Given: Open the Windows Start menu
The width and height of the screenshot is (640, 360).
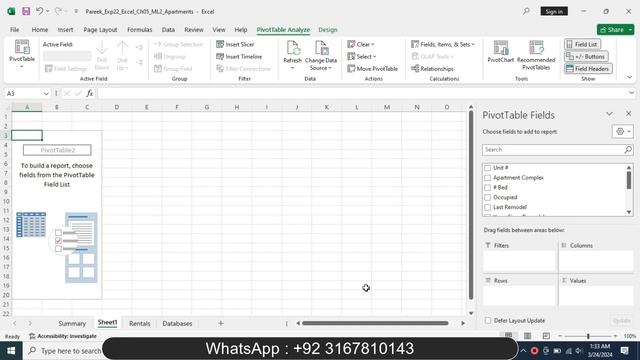Looking at the screenshot, I should 11,351.
